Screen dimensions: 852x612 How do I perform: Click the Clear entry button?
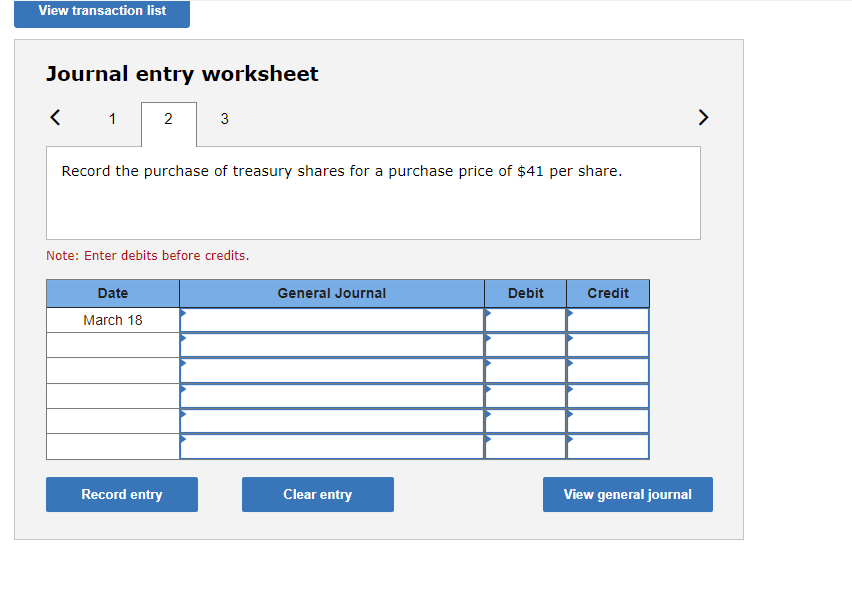tap(317, 494)
